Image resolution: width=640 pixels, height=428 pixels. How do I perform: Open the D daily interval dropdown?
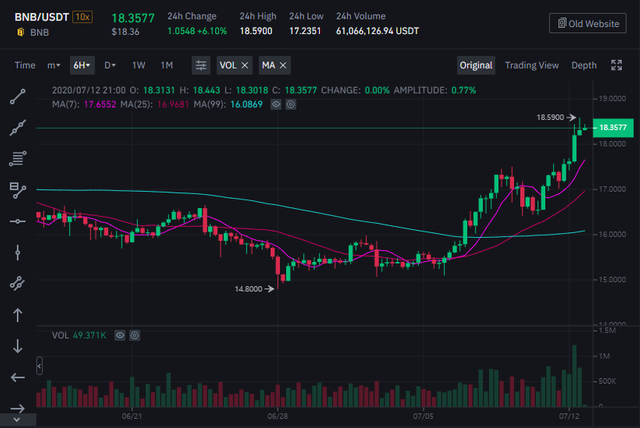pos(110,65)
